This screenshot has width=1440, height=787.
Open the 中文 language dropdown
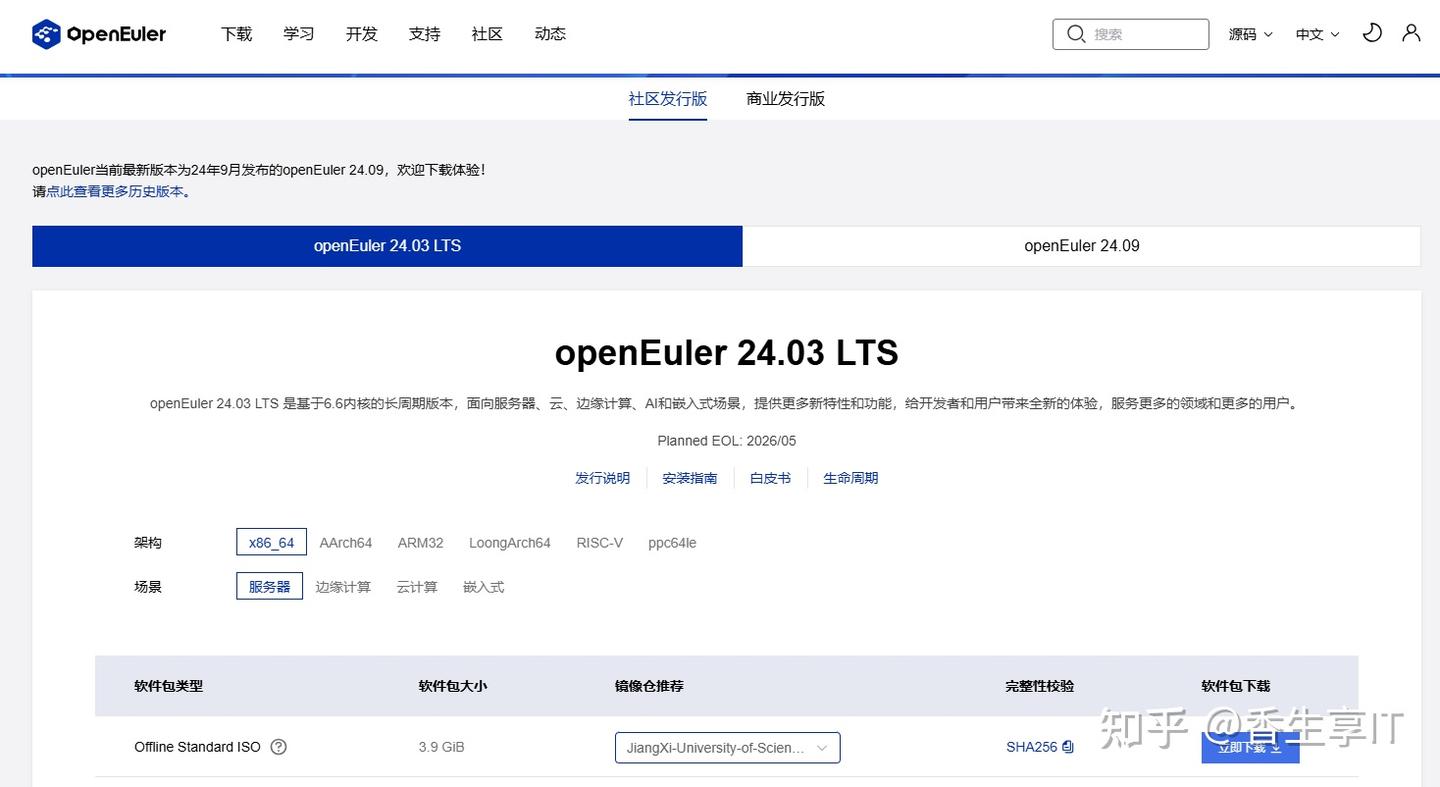coord(1315,33)
